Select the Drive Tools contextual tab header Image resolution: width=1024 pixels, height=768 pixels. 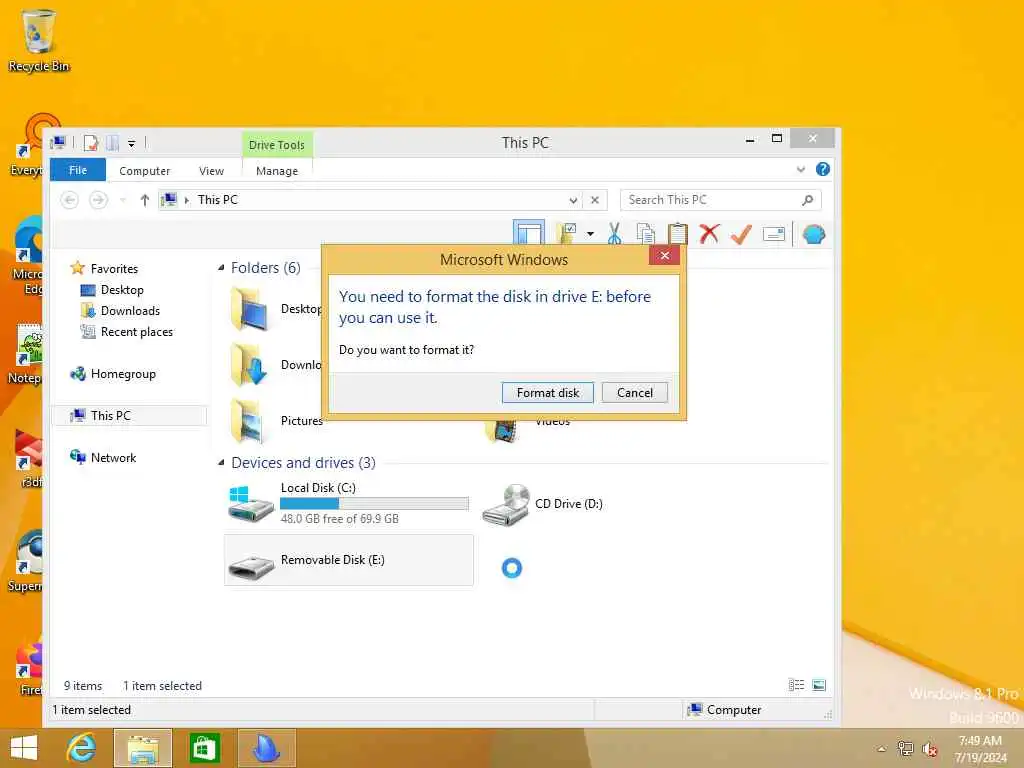(277, 144)
